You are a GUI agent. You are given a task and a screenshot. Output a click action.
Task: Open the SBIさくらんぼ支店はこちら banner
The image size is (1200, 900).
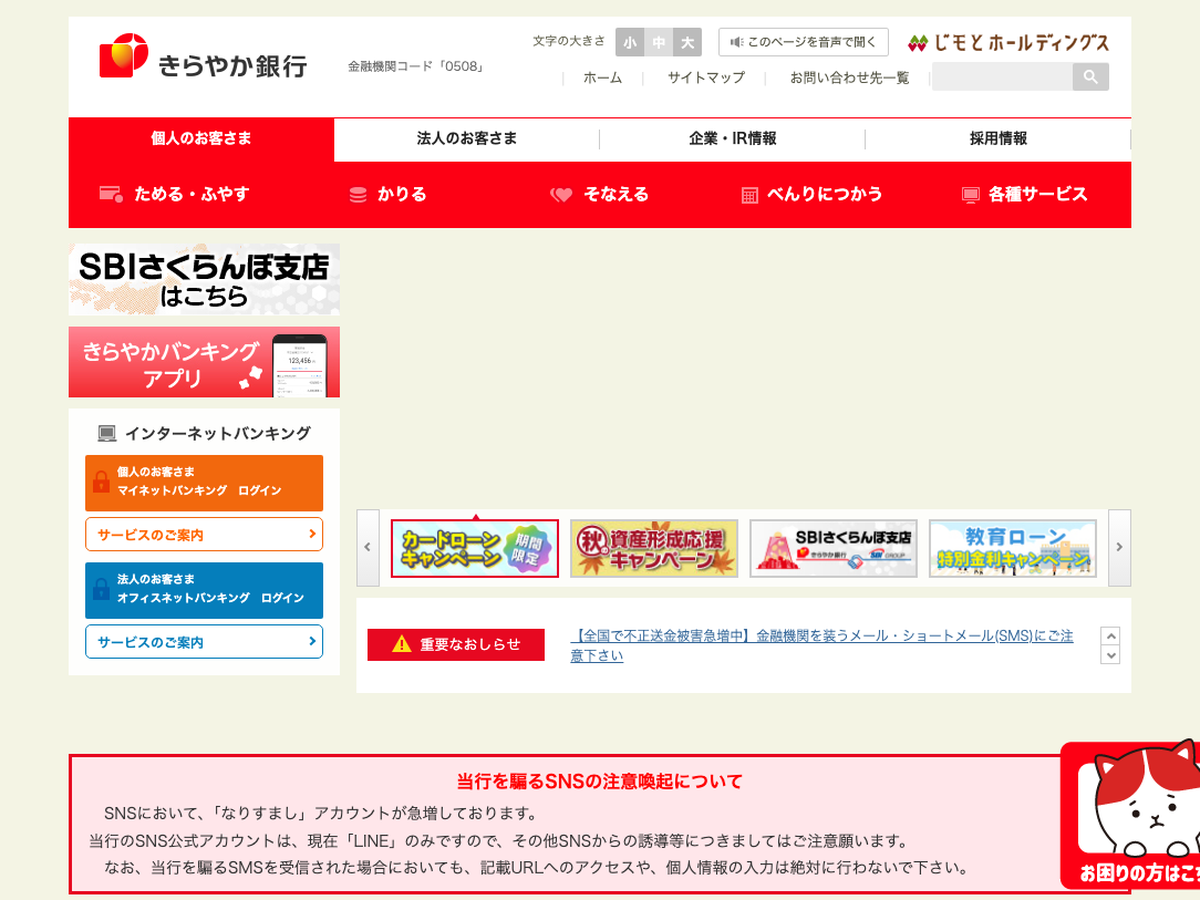click(x=204, y=280)
